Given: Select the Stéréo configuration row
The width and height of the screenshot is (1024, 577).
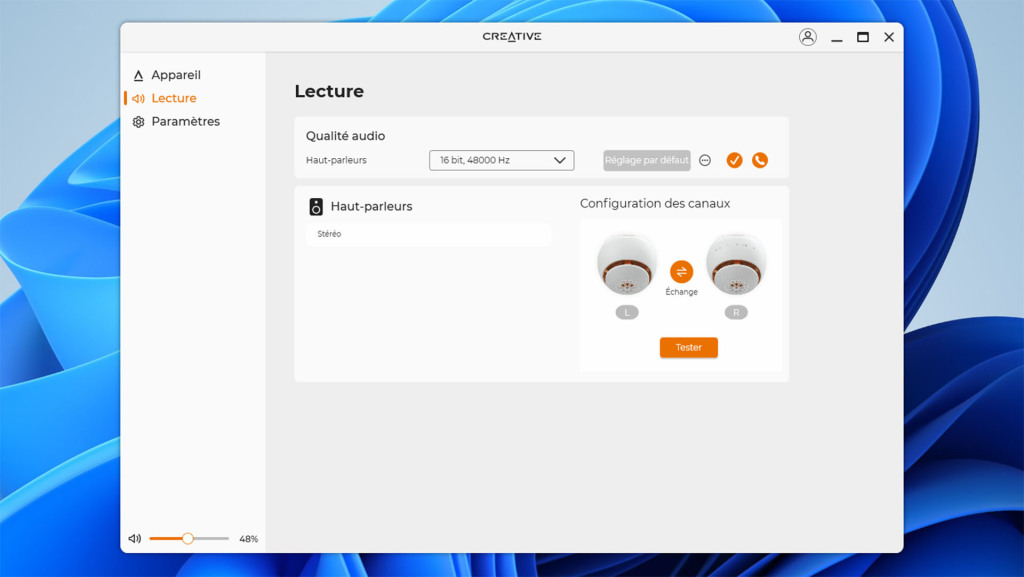Looking at the screenshot, I should click(x=428, y=234).
